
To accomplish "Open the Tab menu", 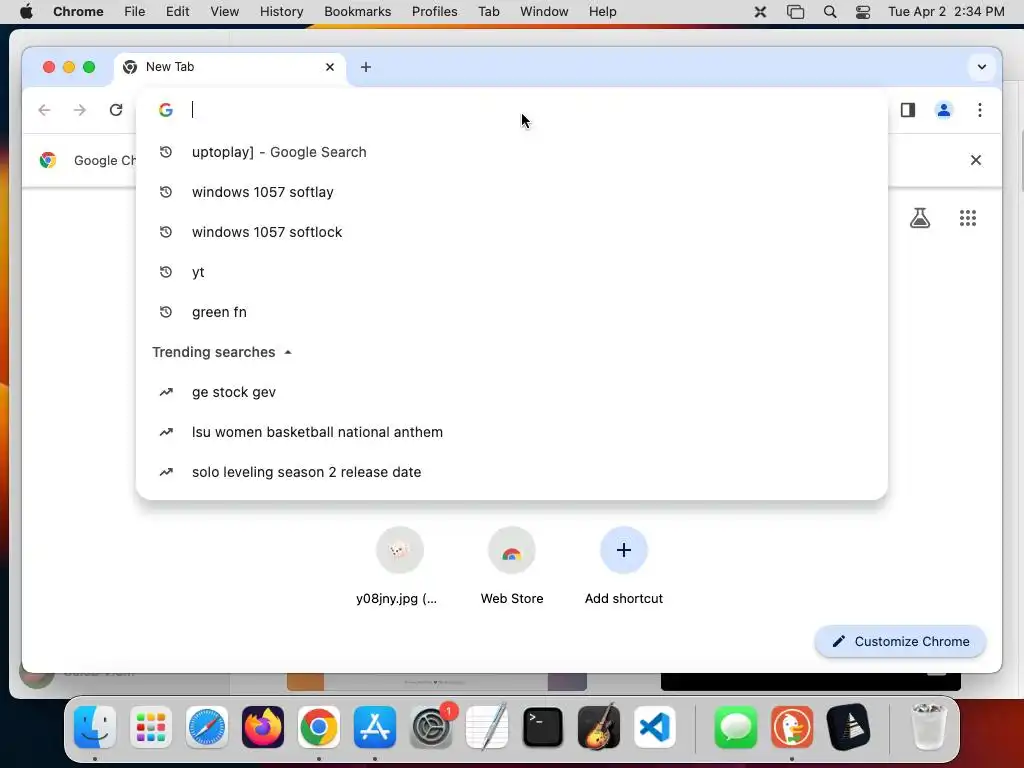I will point(488,12).
